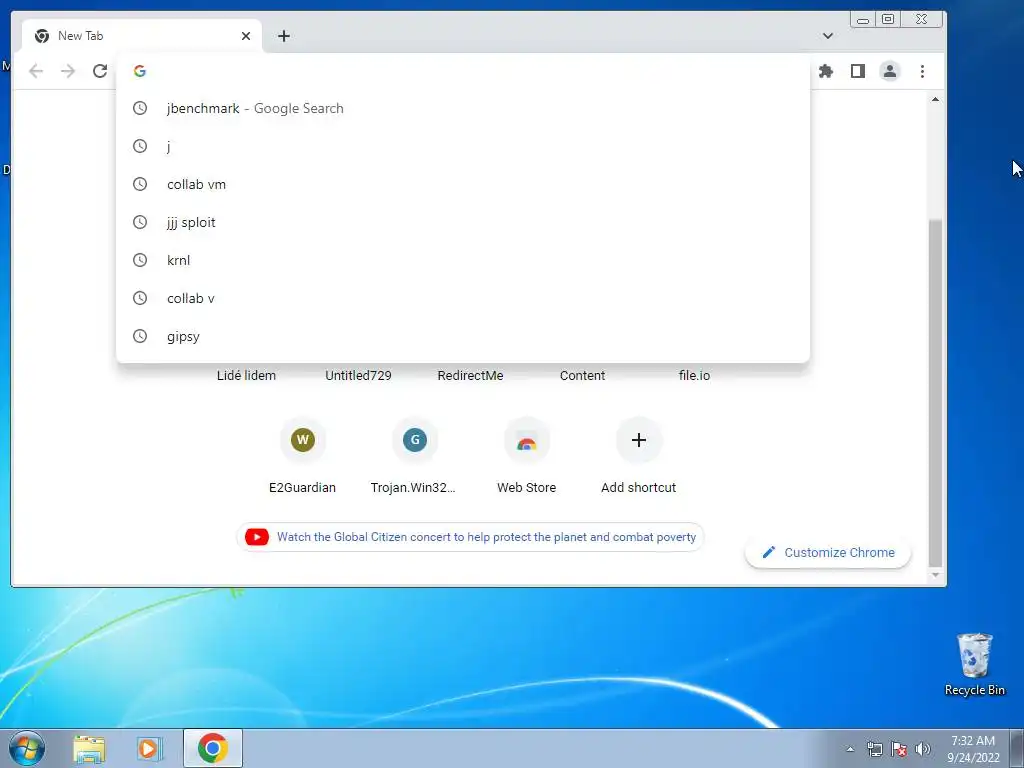Choose the jbenchmark Google Search suggestion
Image resolution: width=1024 pixels, height=768 pixels.
(463, 108)
